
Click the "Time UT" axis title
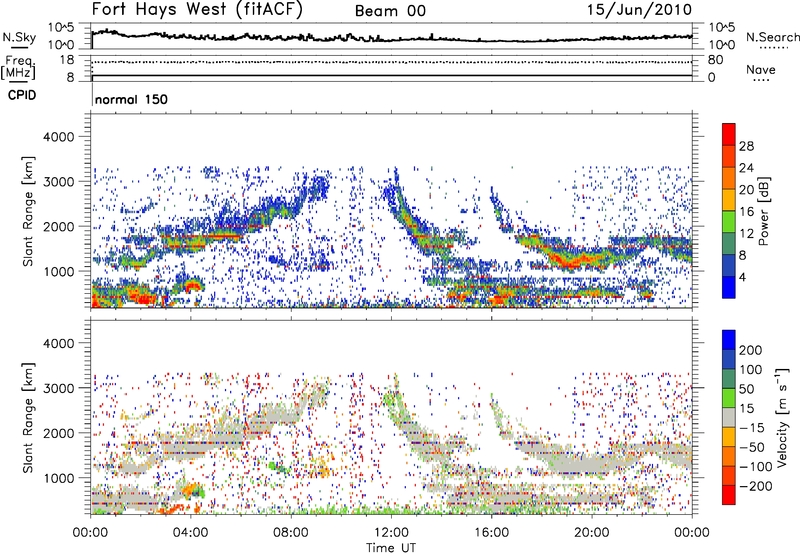pos(391,548)
